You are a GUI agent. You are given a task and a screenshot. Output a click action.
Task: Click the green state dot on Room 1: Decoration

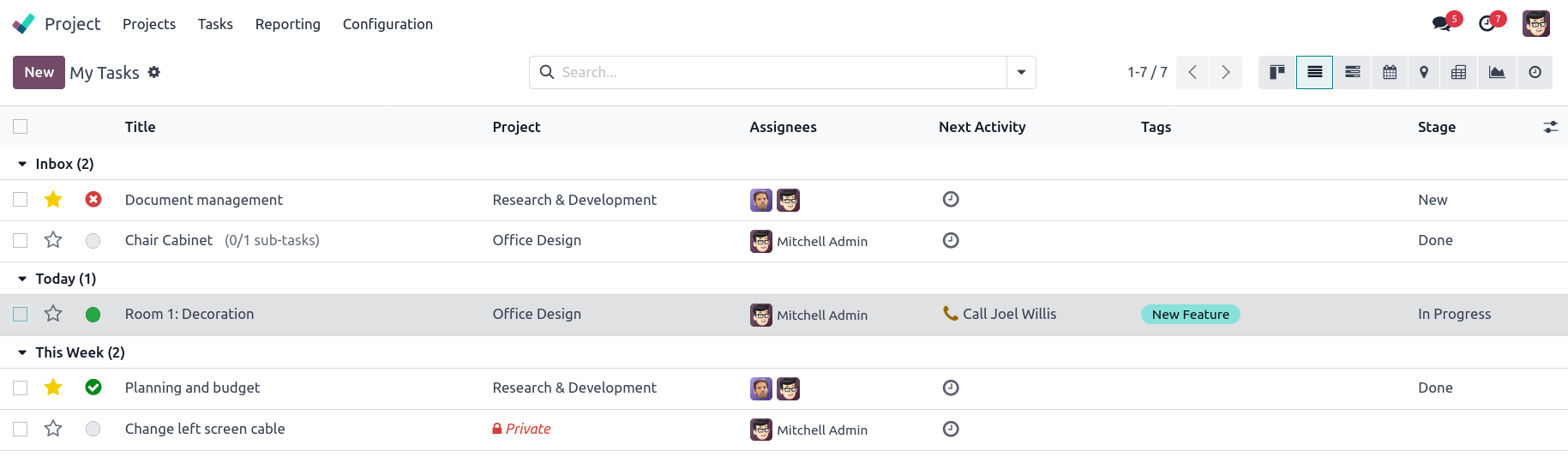[93, 315]
